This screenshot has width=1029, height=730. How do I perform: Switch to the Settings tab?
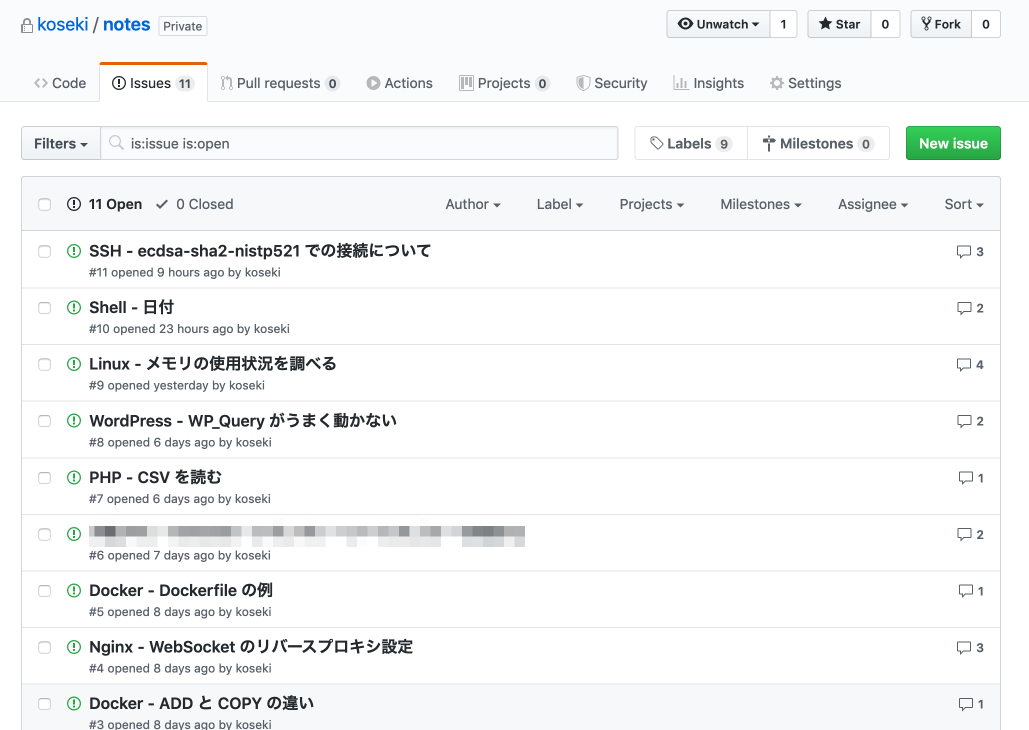pyautogui.click(x=805, y=83)
